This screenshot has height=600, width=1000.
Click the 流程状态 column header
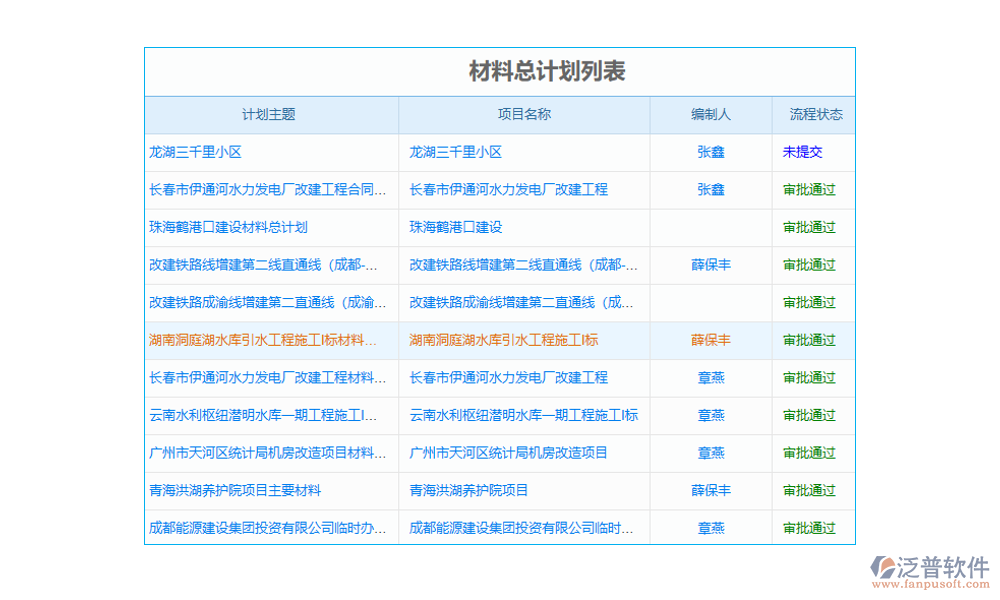point(810,114)
